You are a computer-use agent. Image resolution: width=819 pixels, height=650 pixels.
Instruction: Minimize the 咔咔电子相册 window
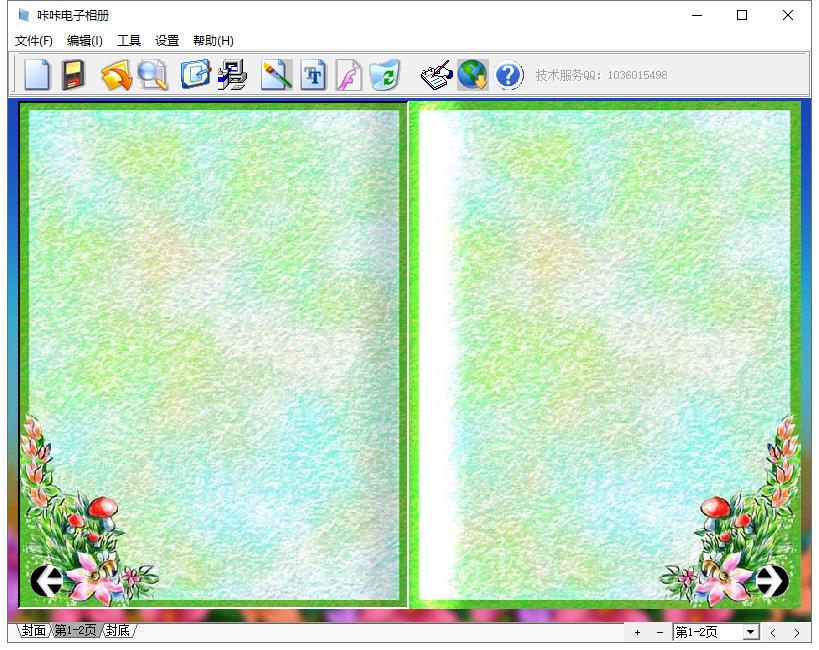coord(697,15)
